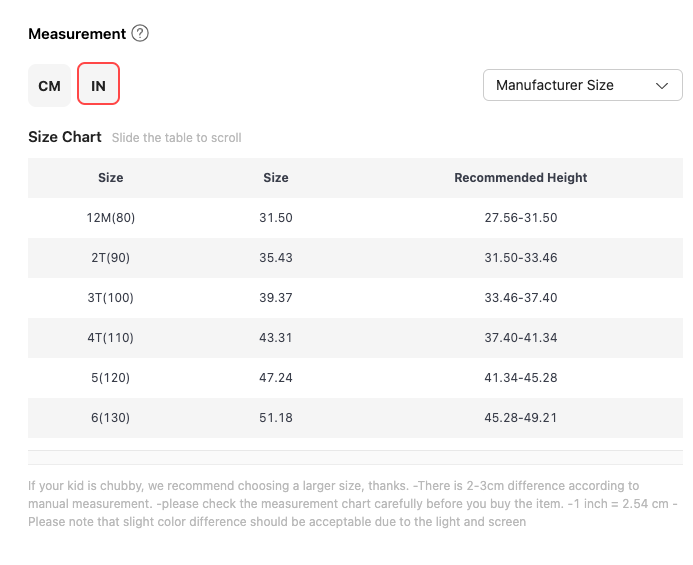This screenshot has height=565, width=693.
Task: Click the second Size column header
Action: point(276,178)
